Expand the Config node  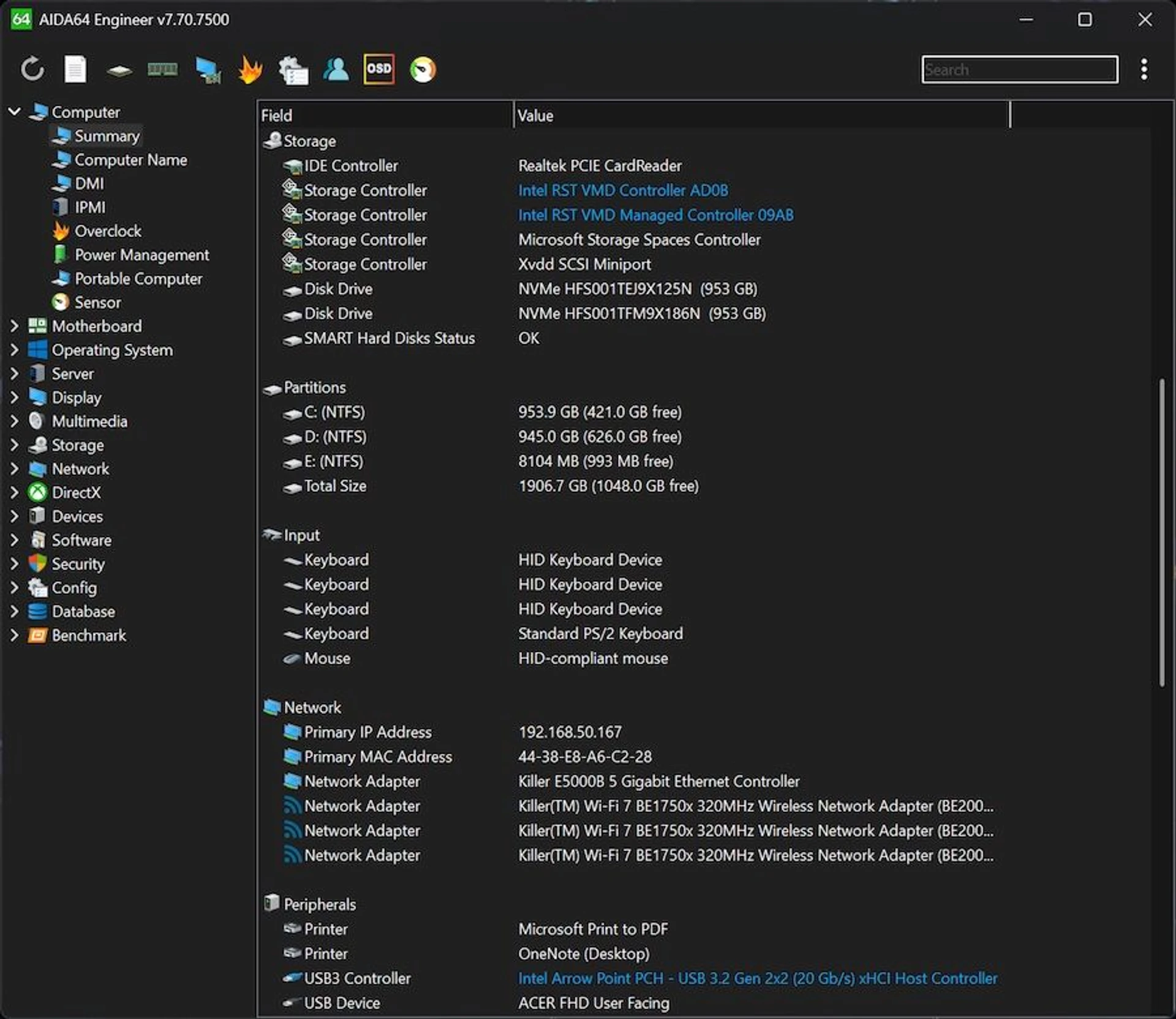[14, 587]
